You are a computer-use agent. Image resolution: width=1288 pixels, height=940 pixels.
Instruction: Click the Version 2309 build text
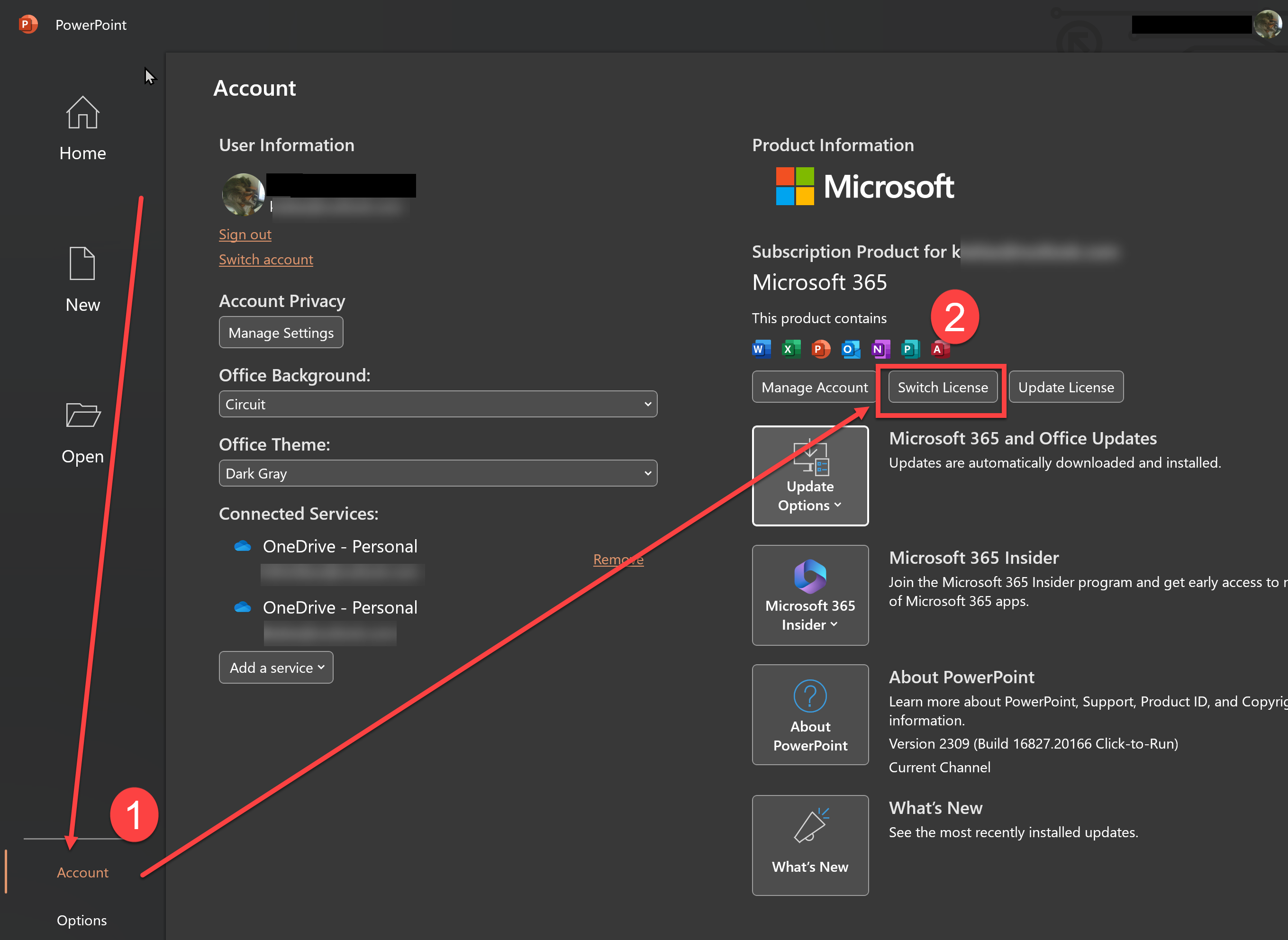(x=1033, y=744)
